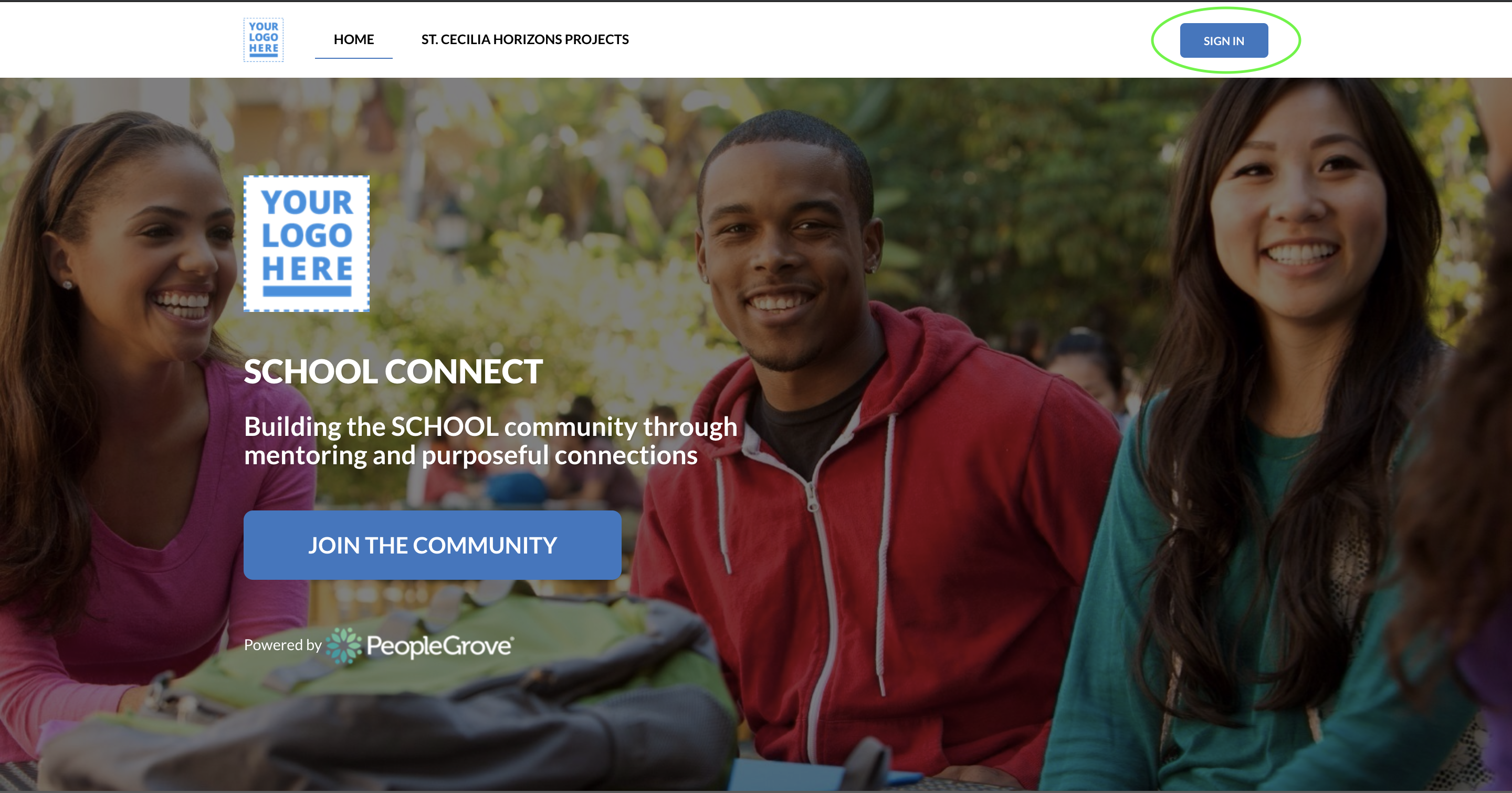Select the SCHOOL CONNECT heading
Image resolution: width=1512 pixels, height=793 pixels.
(x=393, y=371)
